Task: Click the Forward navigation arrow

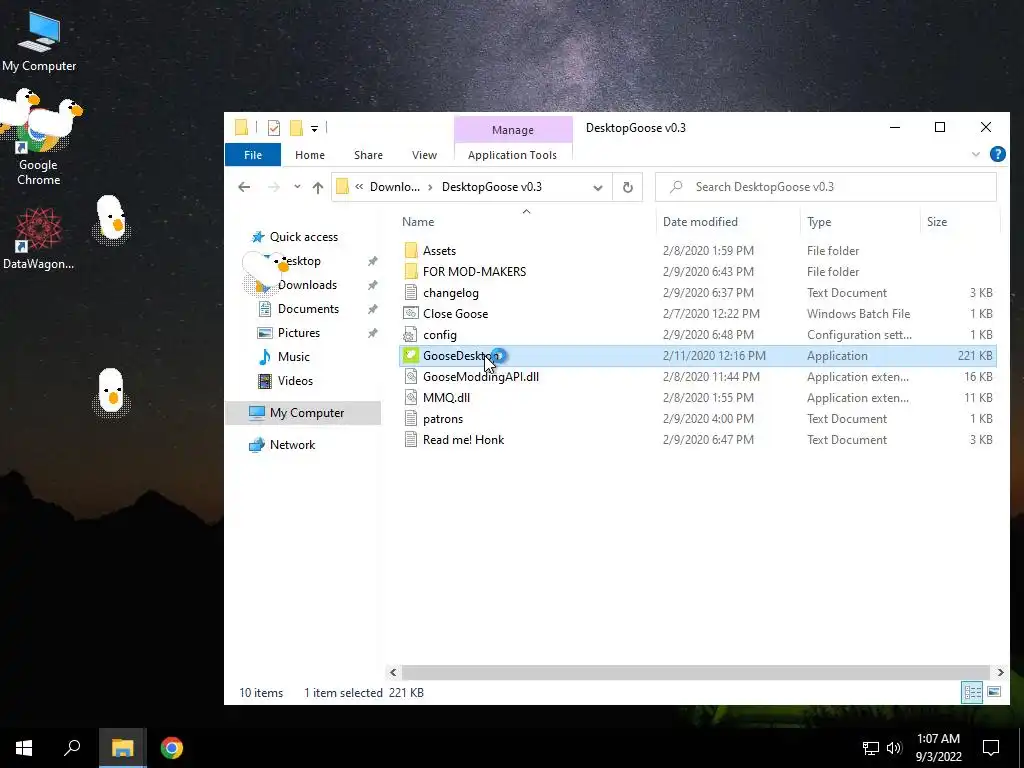Action: pyautogui.click(x=274, y=187)
